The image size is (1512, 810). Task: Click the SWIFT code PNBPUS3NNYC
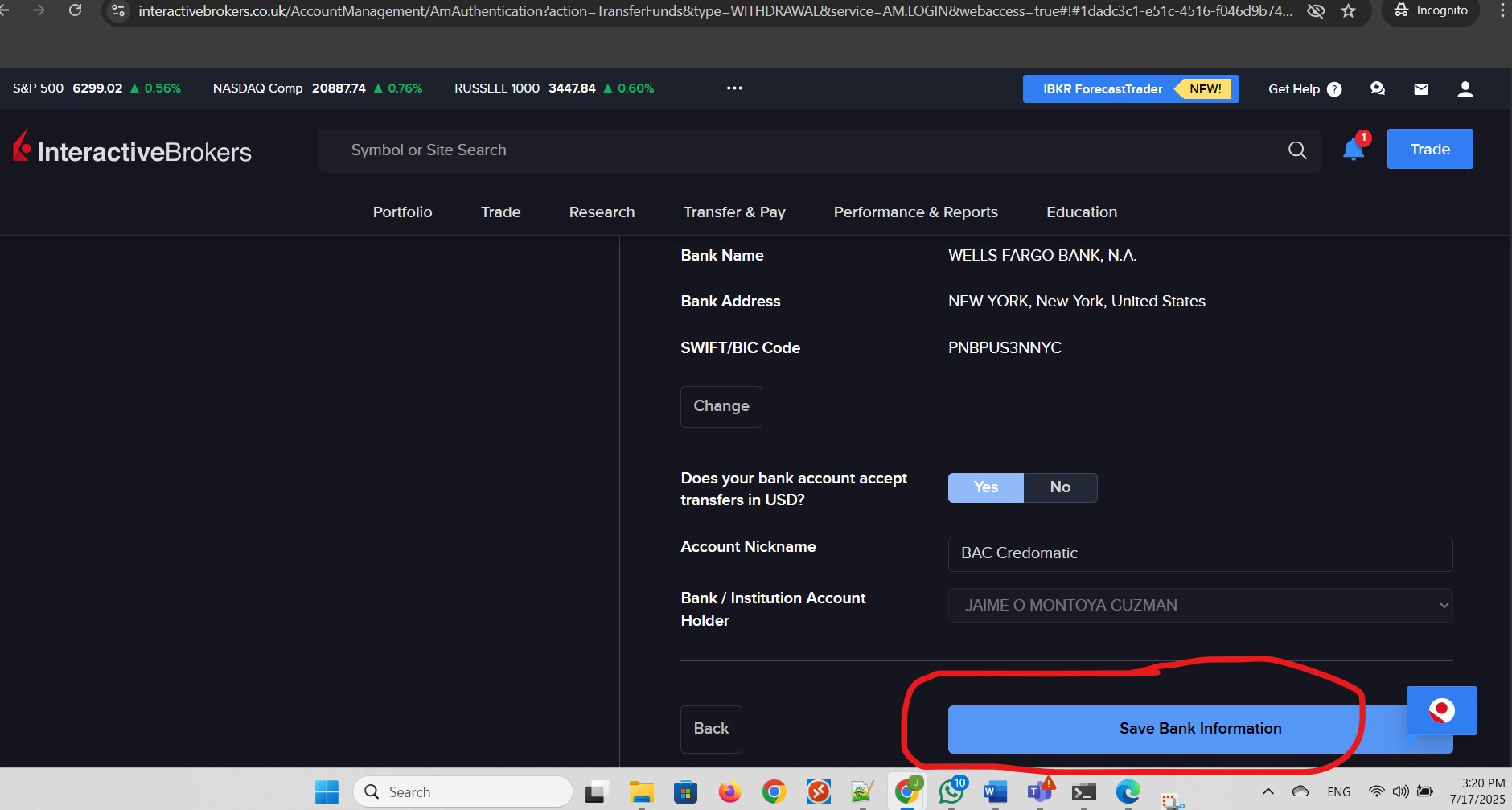[x=1005, y=347]
